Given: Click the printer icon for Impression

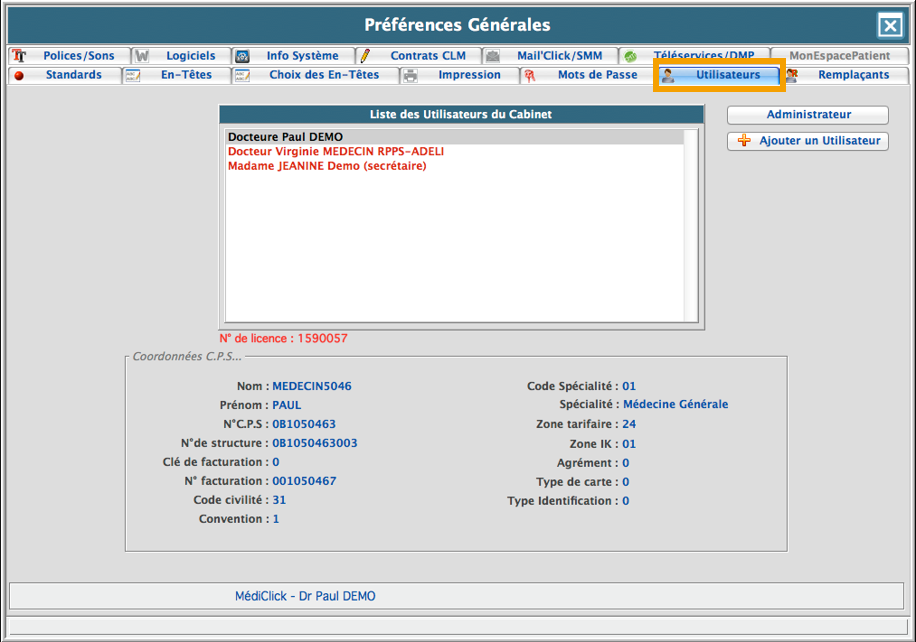Looking at the screenshot, I should [411, 75].
